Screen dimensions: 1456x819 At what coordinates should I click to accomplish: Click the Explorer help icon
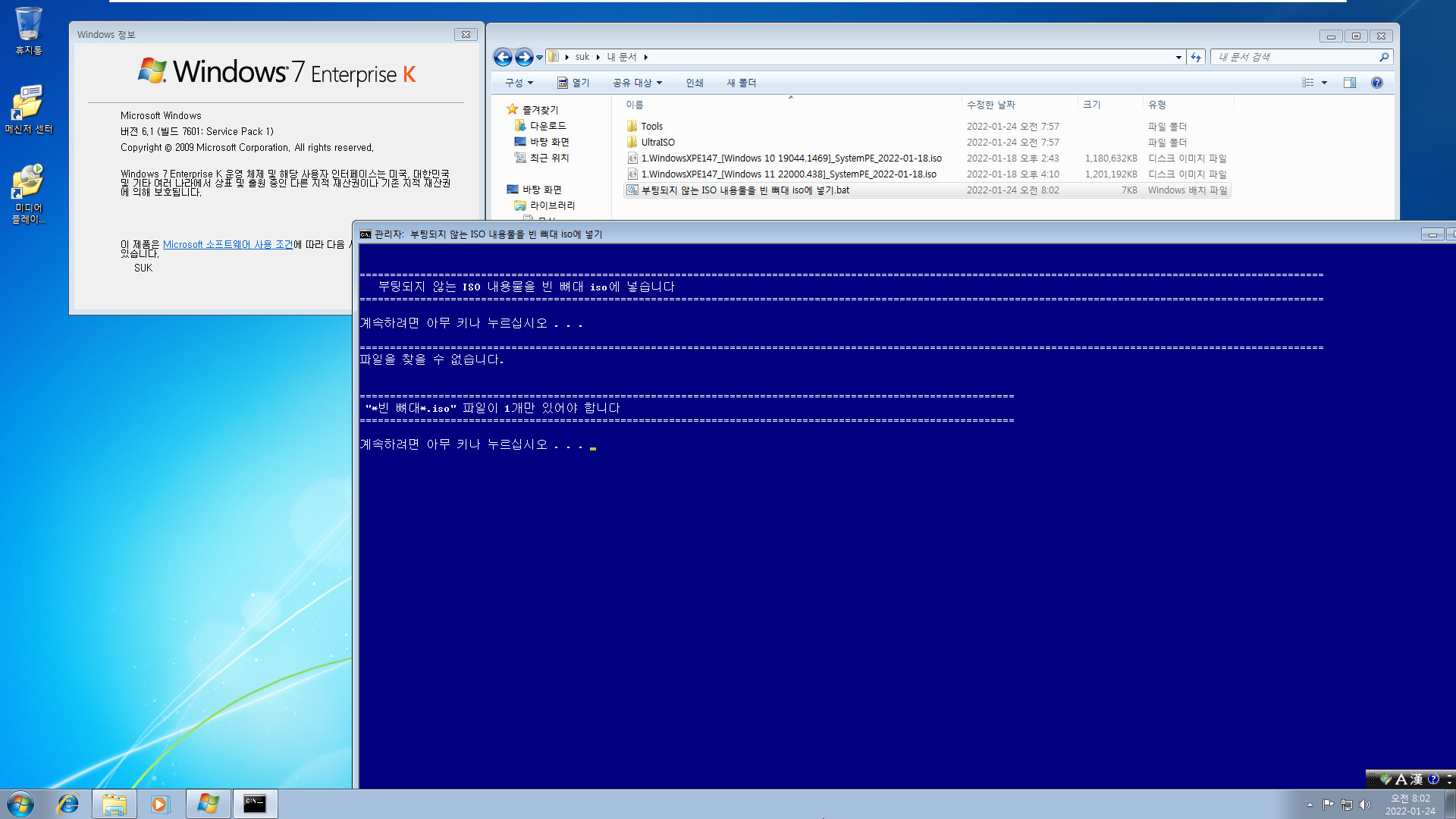click(1377, 83)
